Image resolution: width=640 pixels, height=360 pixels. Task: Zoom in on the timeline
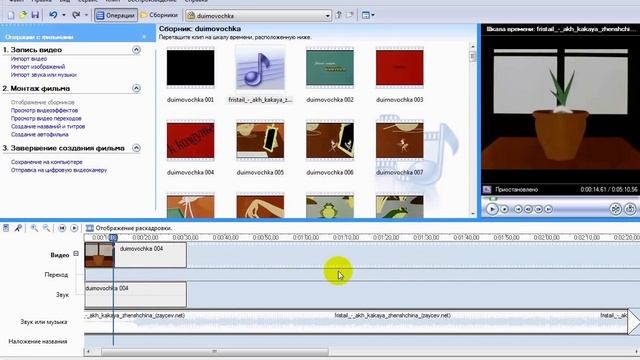pos(34,228)
